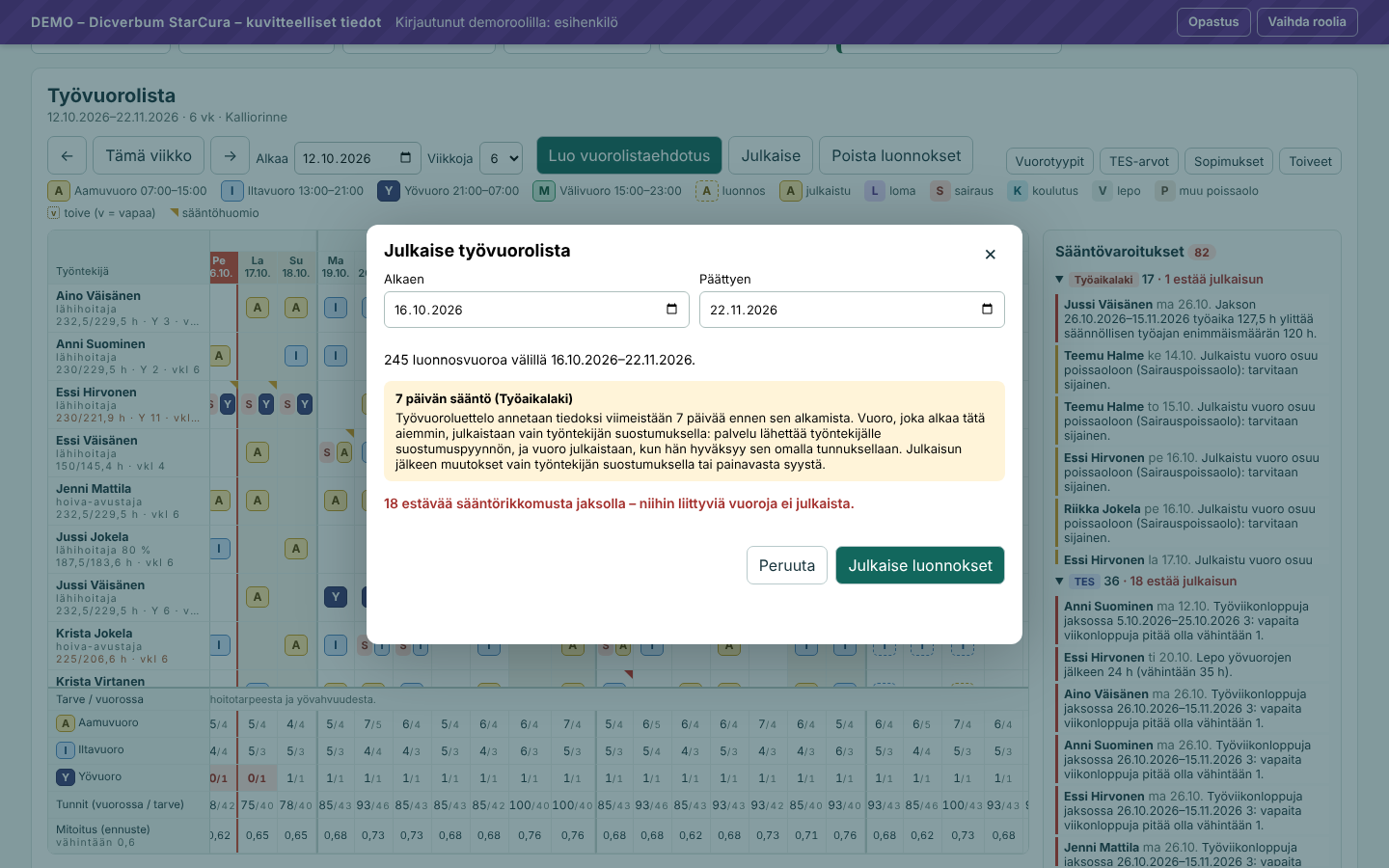
Task: Select Aino Väisänen's A shift on 17.10.
Action: tap(258, 308)
